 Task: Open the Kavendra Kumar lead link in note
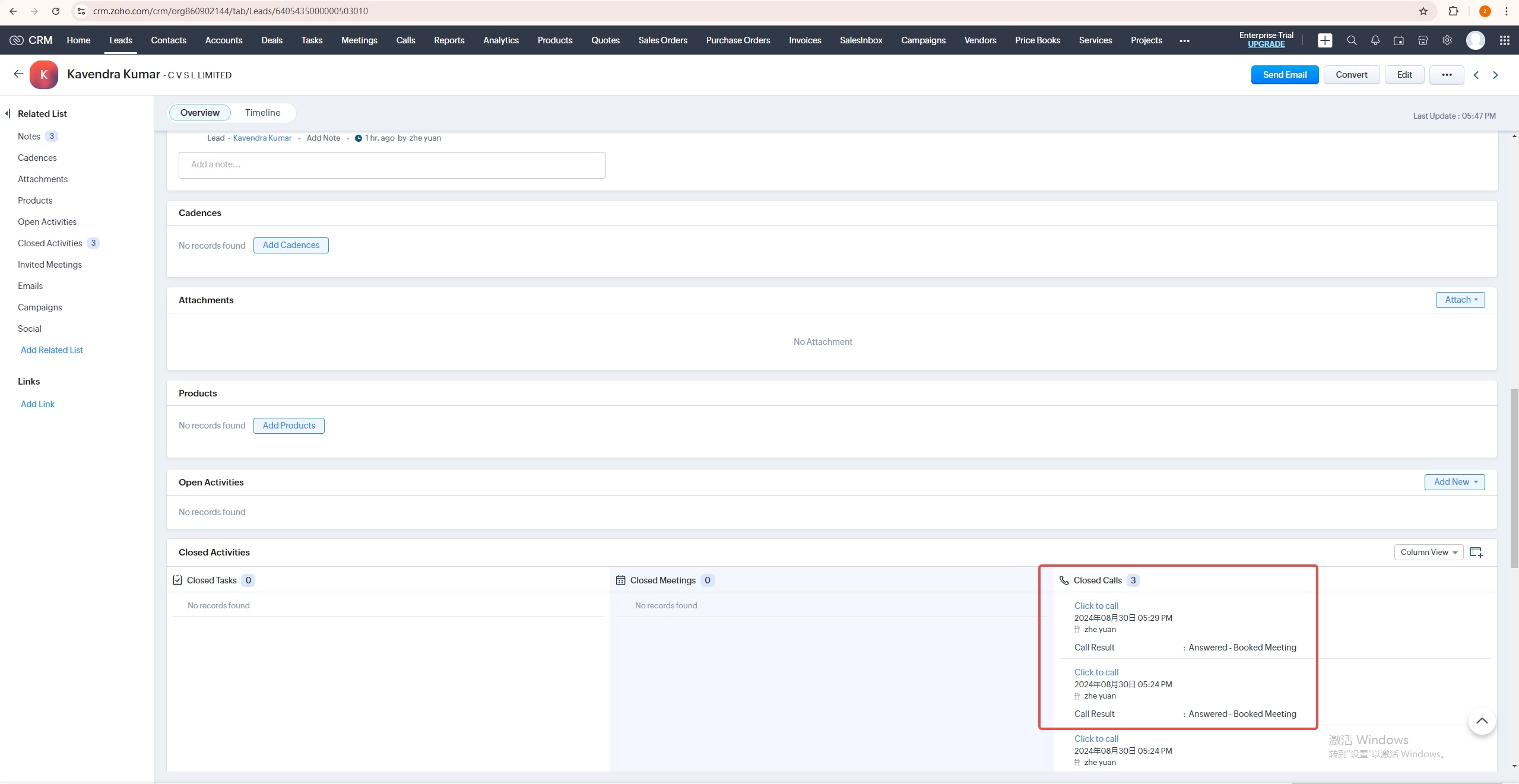[x=262, y=138]
